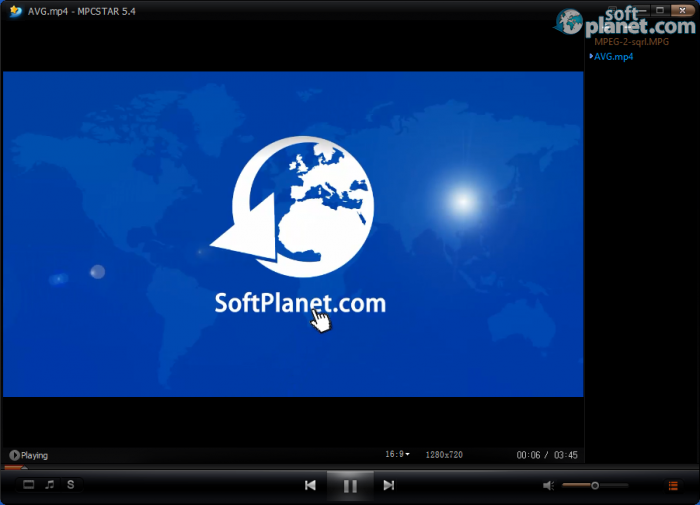
Task: Open the 16:9 aspect ratio dropdown
Action: click(397, 454)
